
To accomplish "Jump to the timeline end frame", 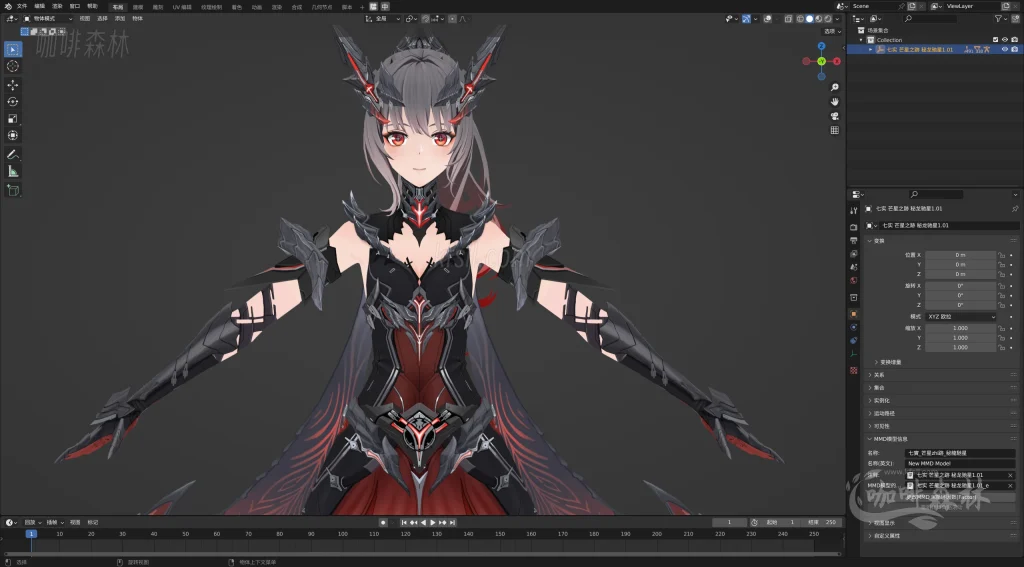I will [x=452, y=523].
